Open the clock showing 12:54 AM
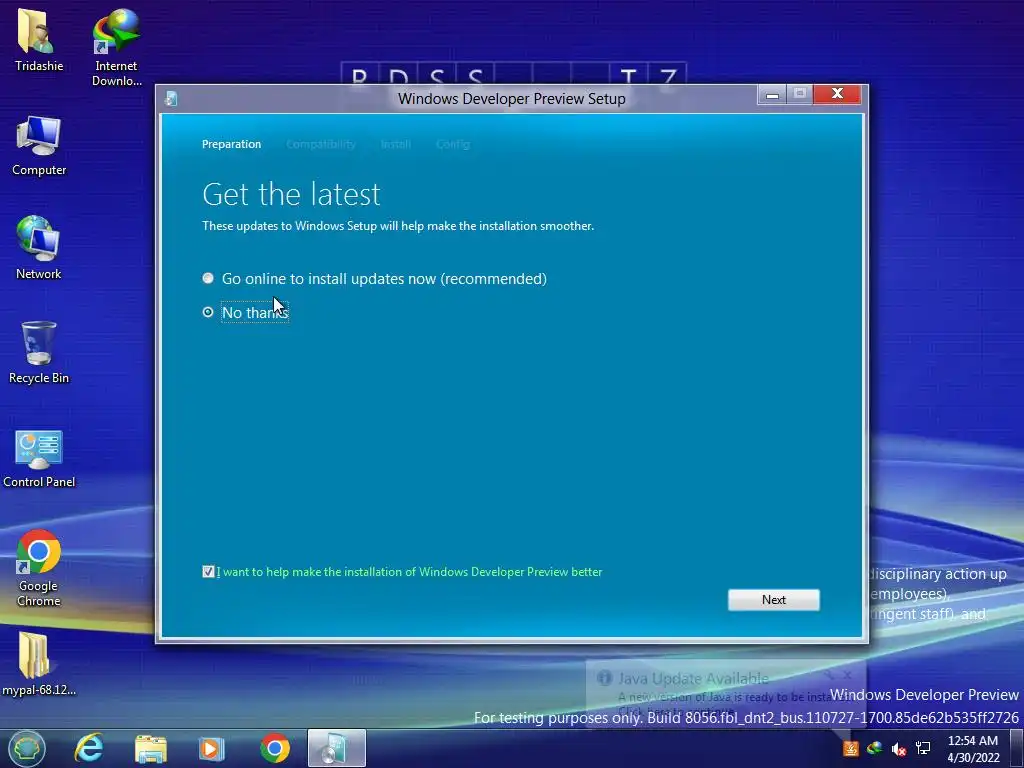The image size is (1024, 768). pyautogui.click(x=973, y=749)
